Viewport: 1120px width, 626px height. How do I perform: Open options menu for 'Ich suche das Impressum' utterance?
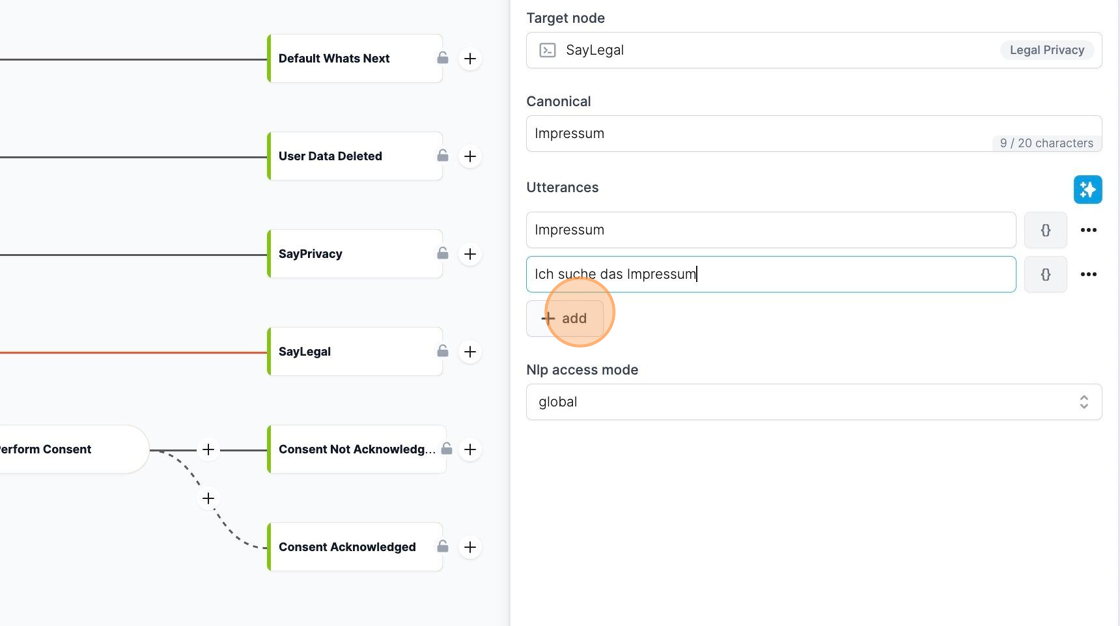tap(1088, 274)
